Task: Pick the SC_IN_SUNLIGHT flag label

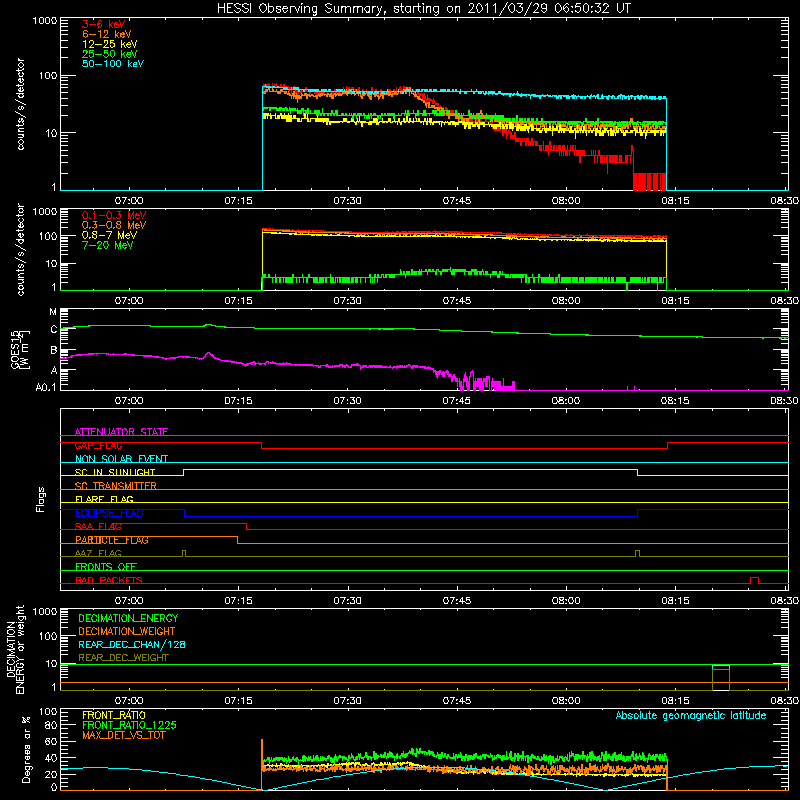Action: 115,472
